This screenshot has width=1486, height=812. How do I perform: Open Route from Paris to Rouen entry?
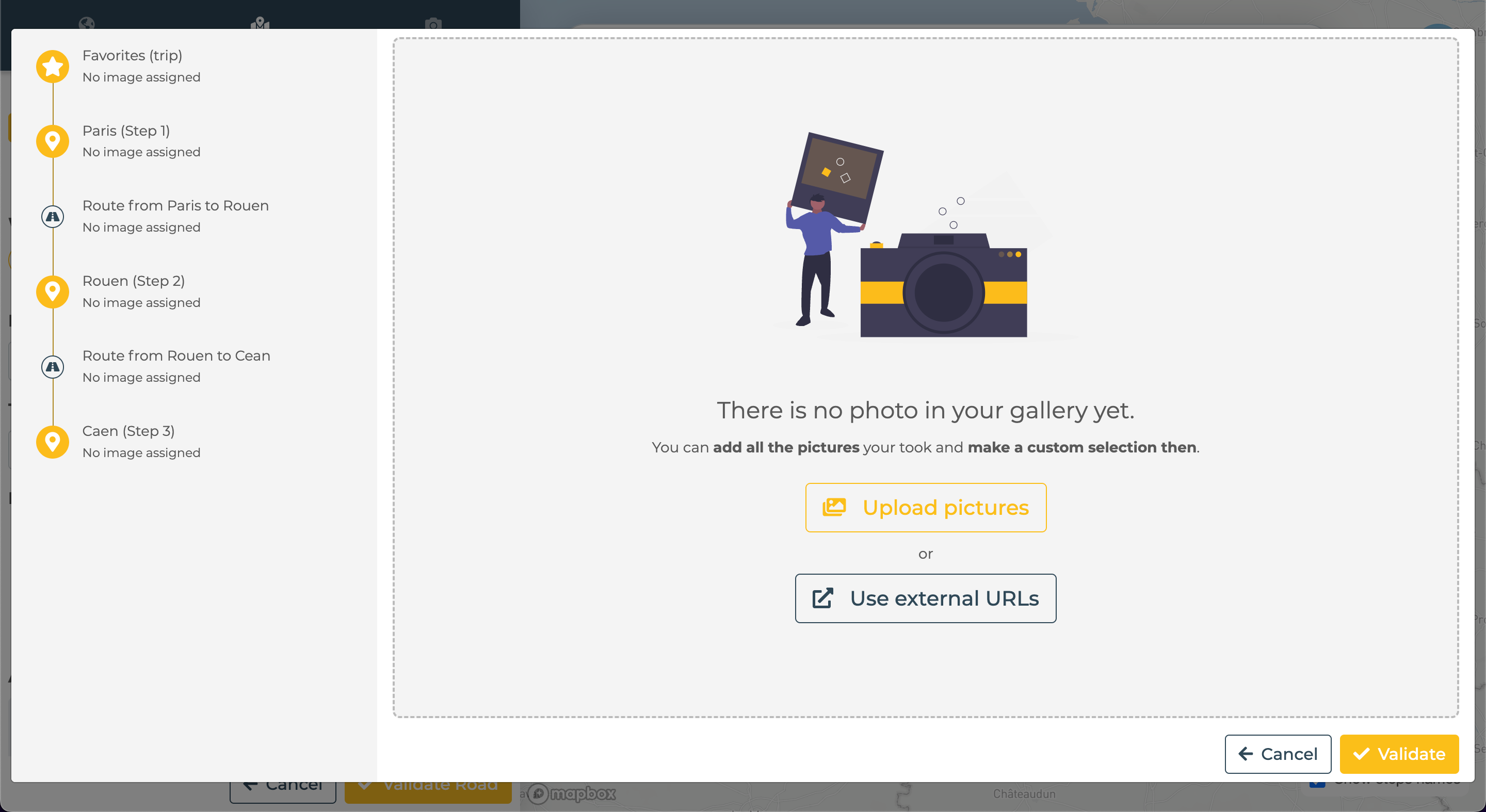click(175, 206)
